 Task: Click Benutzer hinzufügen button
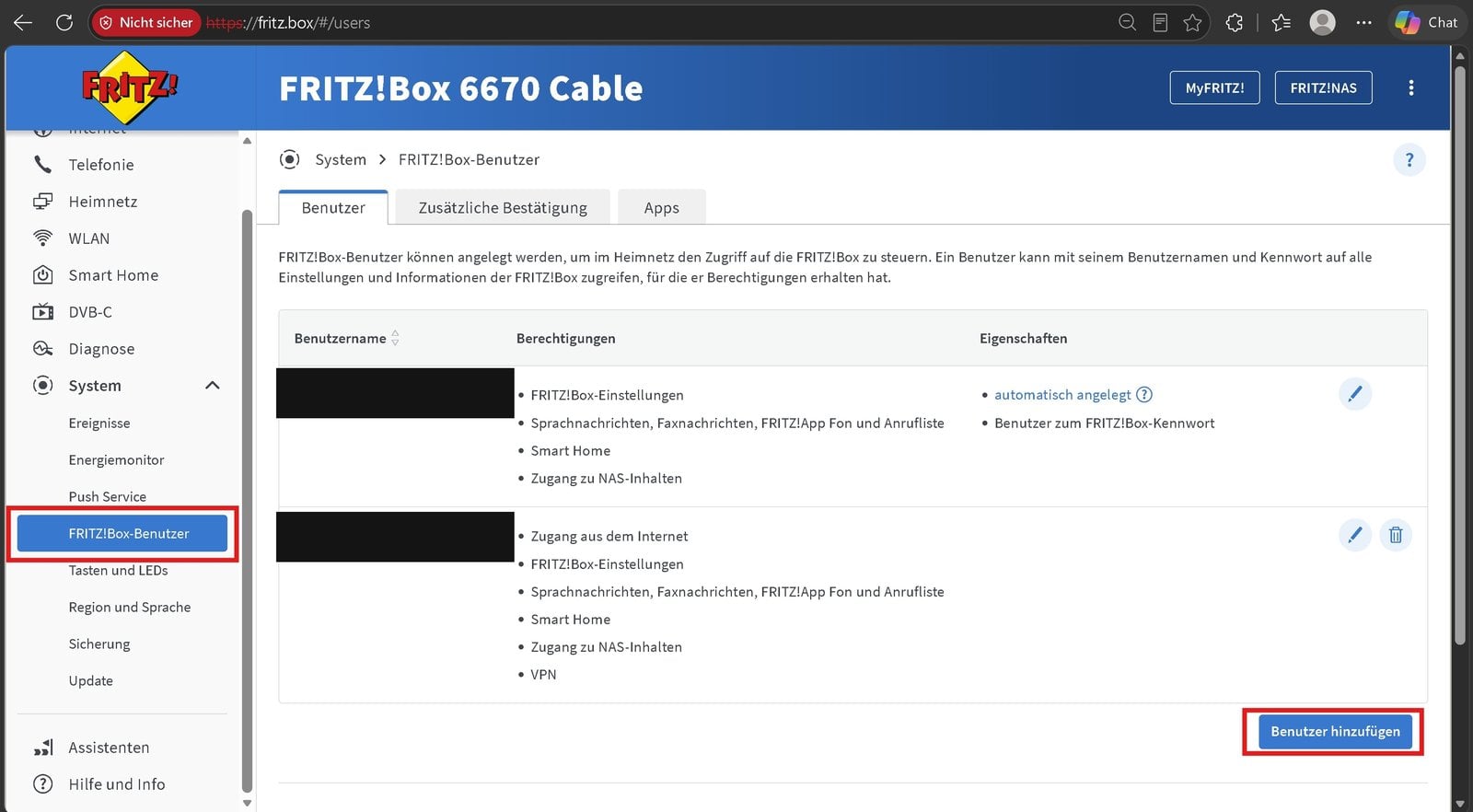[1335, 731]
